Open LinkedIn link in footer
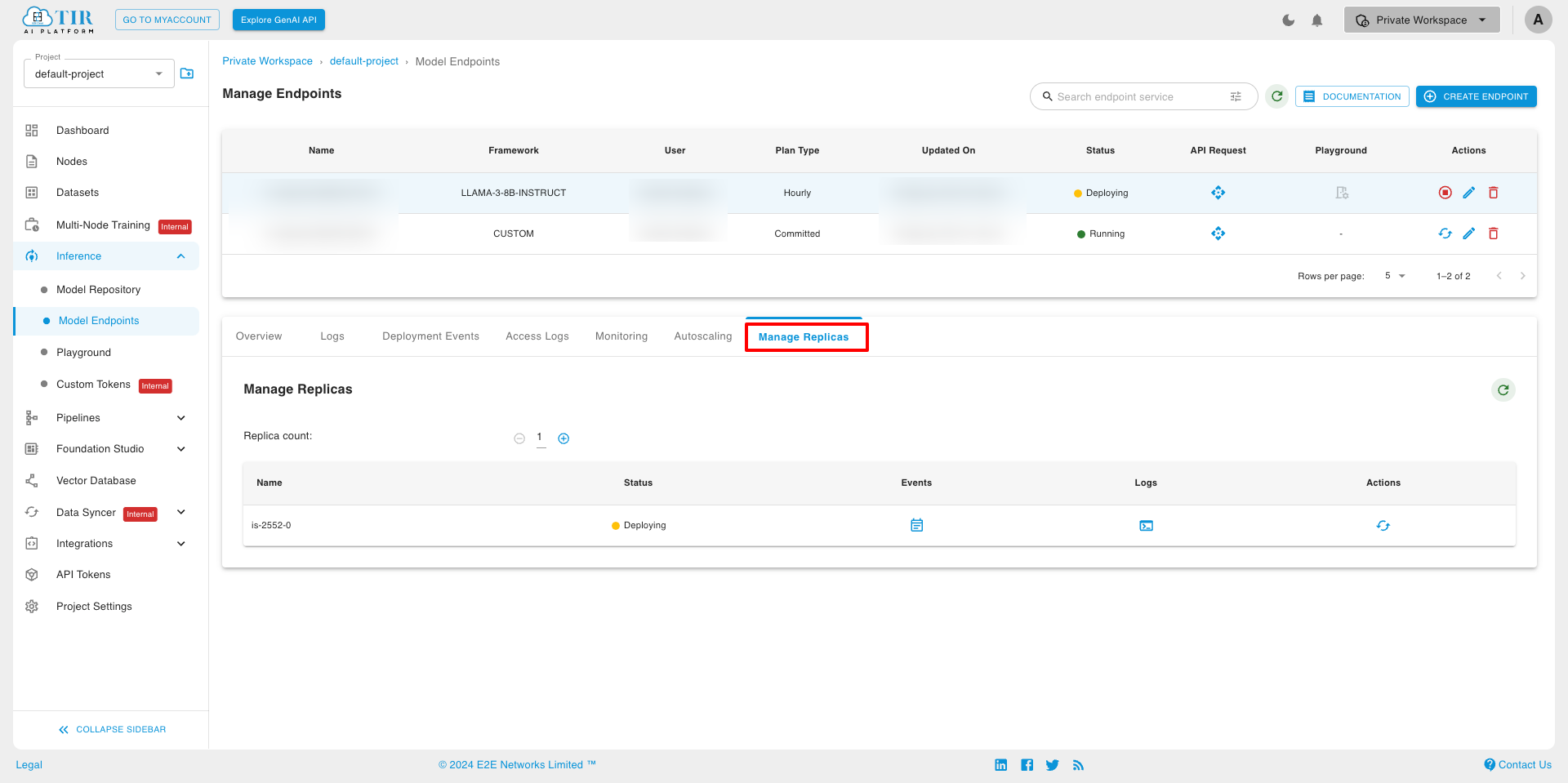 point(1000,765)
